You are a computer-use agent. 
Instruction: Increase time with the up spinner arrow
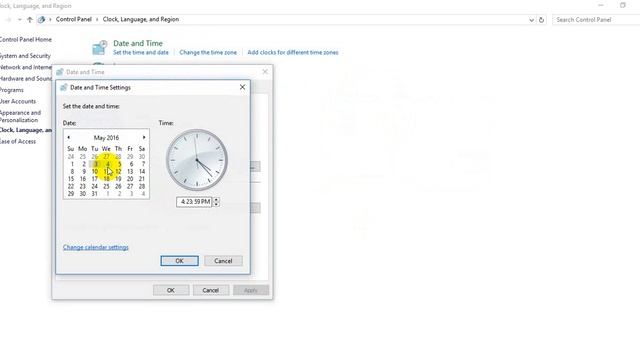[216, 200]
